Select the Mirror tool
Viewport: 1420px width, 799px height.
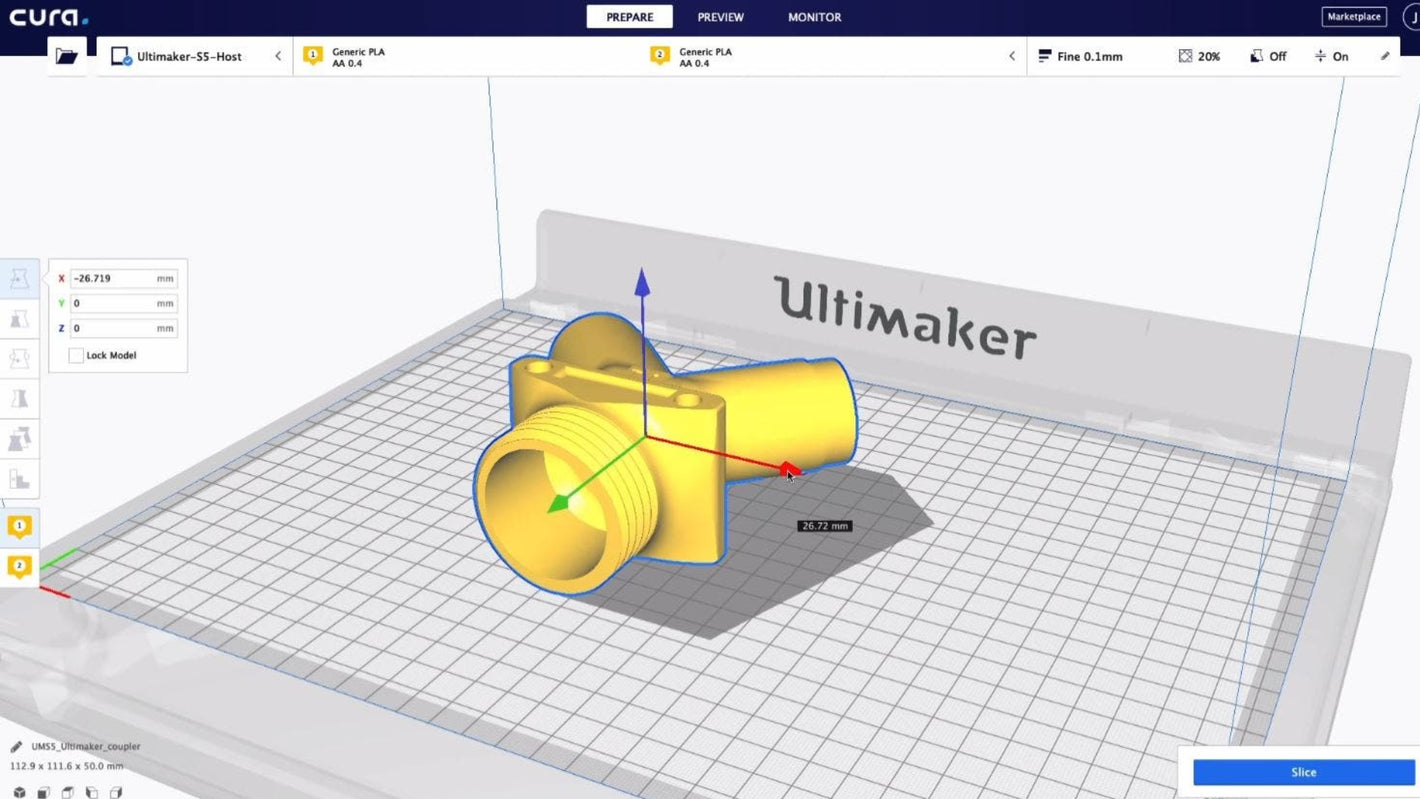tap(20, 398)
